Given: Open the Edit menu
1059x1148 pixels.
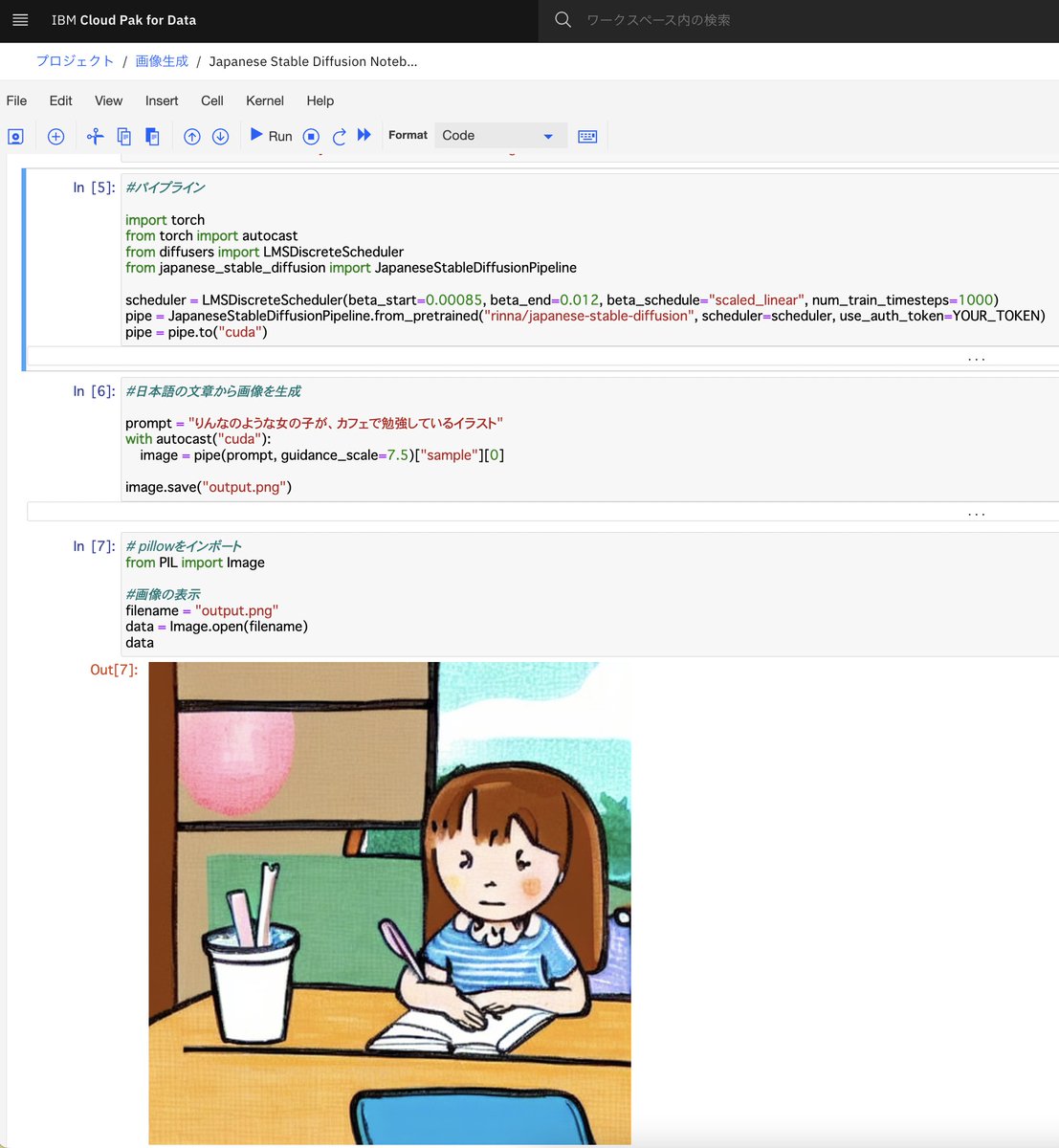Looking at the screenshot, I should coord(61,100).
